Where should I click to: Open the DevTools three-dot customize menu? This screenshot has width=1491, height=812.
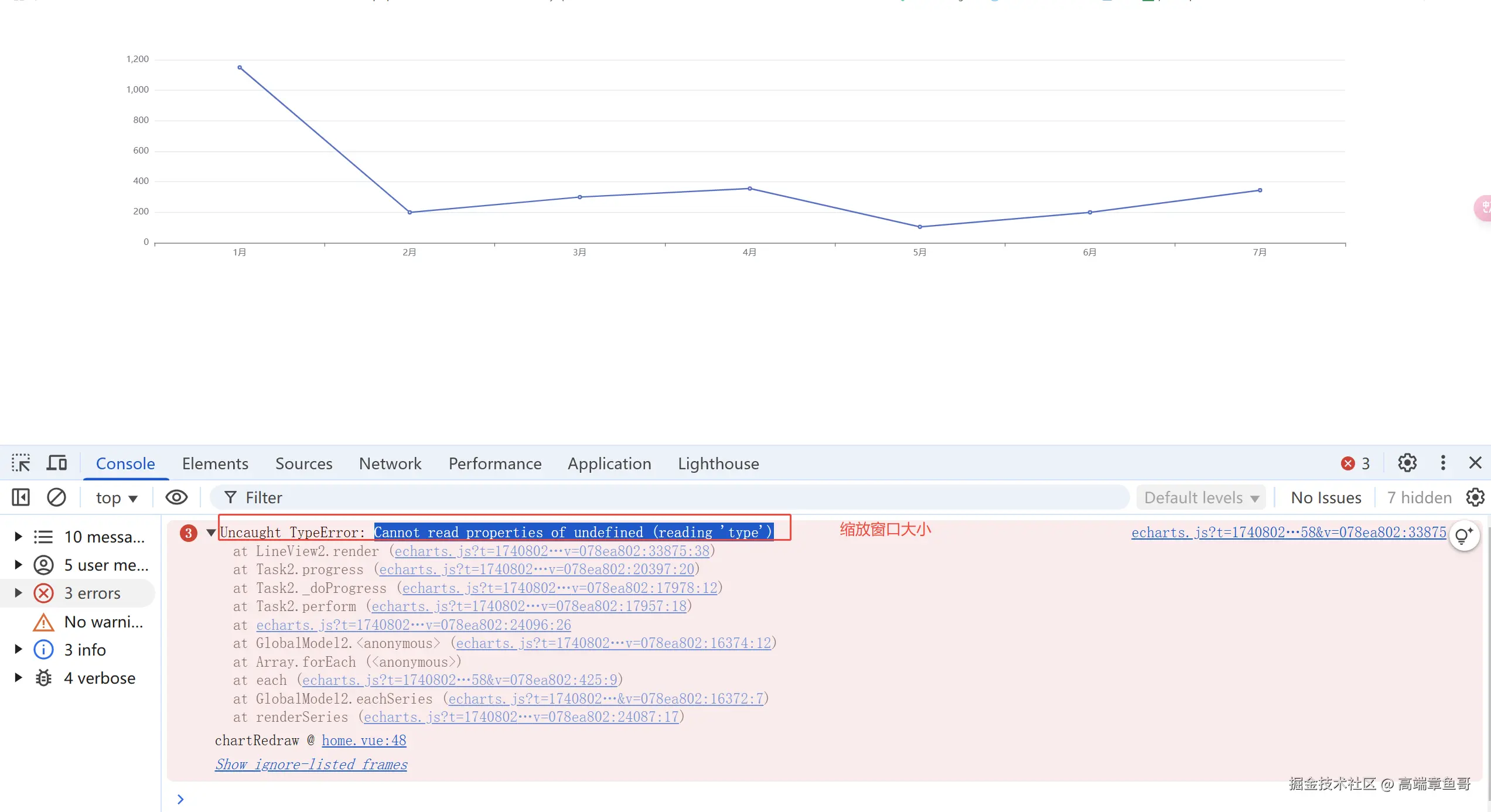(x=1443, y=463)
